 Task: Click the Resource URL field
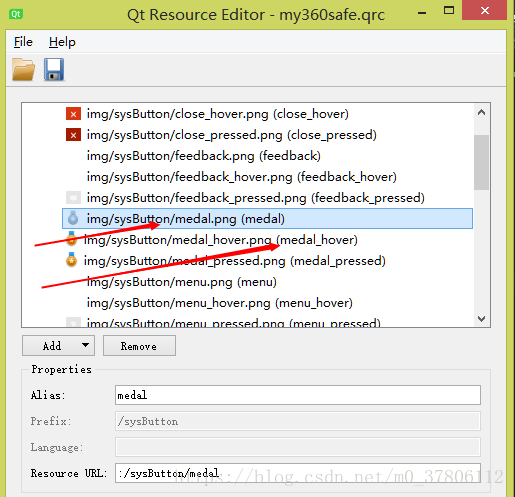tap(298, 473)
